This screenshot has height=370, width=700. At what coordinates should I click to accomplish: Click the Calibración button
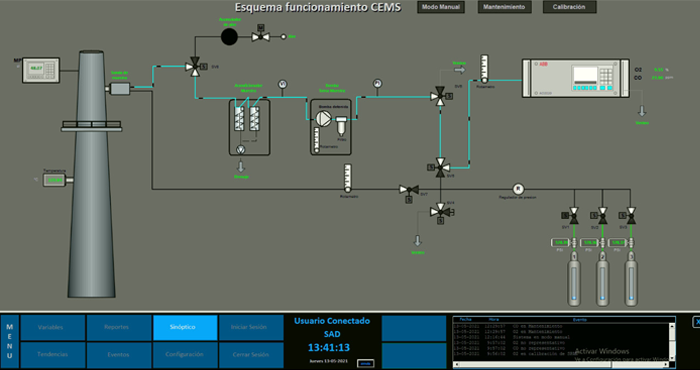(569, 7)
